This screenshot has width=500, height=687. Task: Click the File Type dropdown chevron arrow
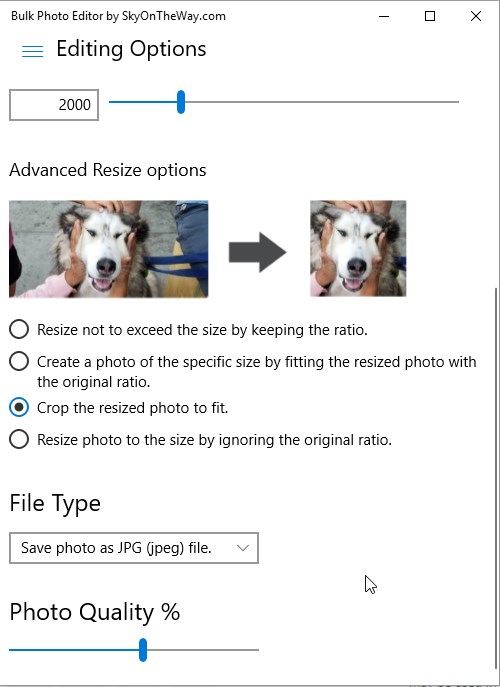coord(242,548)
